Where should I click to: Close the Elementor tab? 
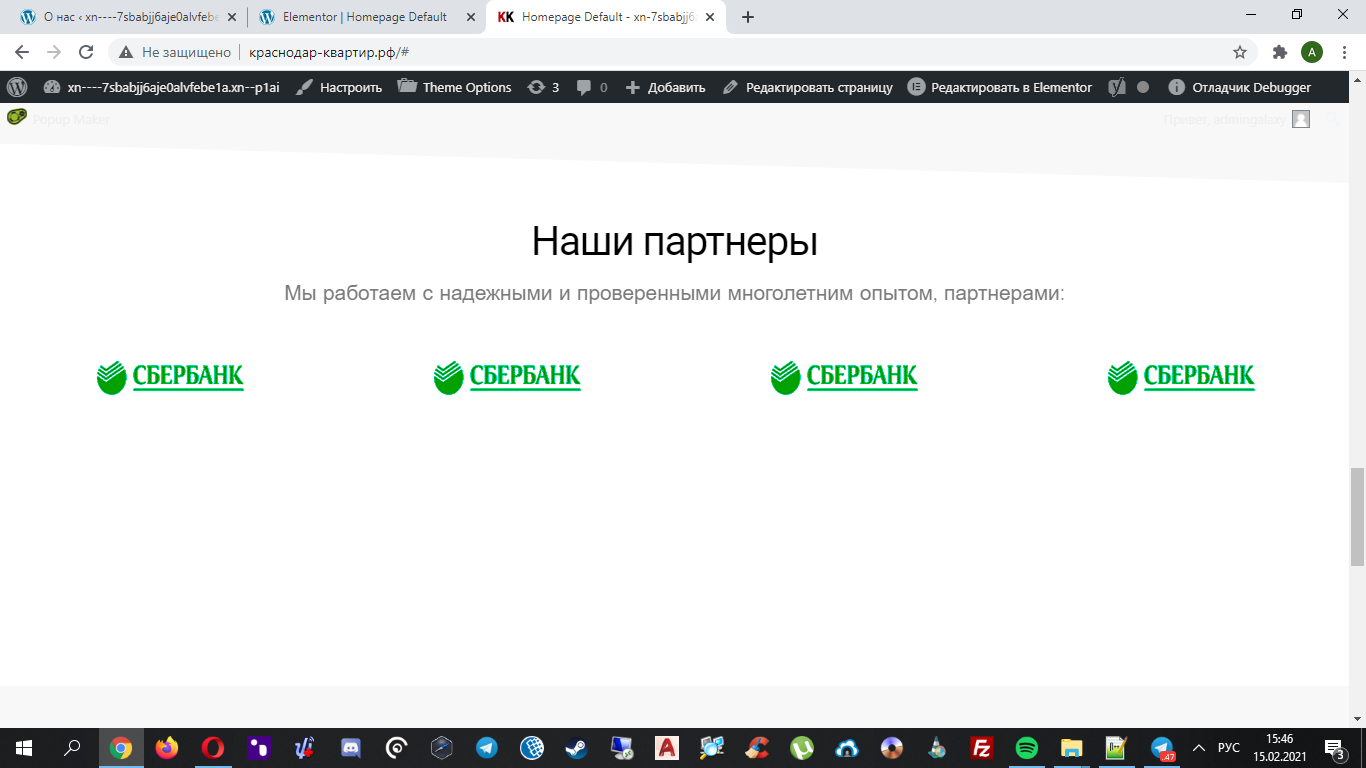(x=471, y=17)
